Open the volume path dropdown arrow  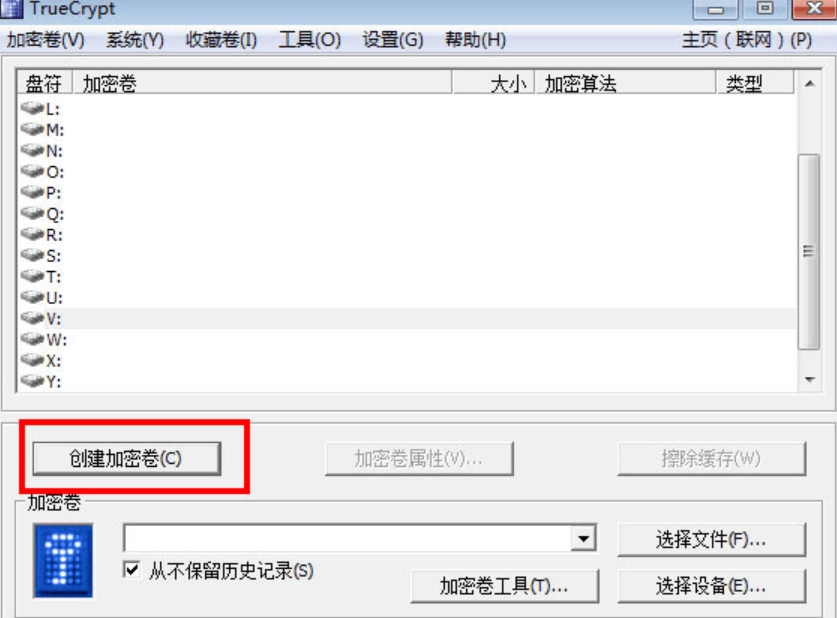click(x=583, y=538)
